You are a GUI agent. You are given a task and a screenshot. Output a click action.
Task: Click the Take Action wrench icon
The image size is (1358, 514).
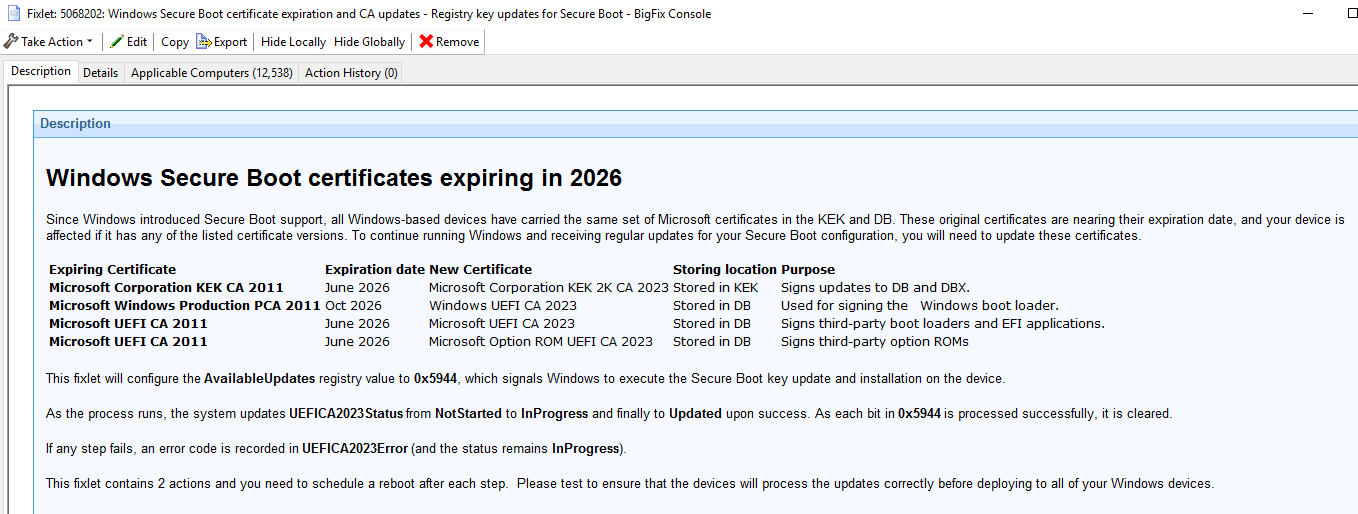[x=11, y=42]
